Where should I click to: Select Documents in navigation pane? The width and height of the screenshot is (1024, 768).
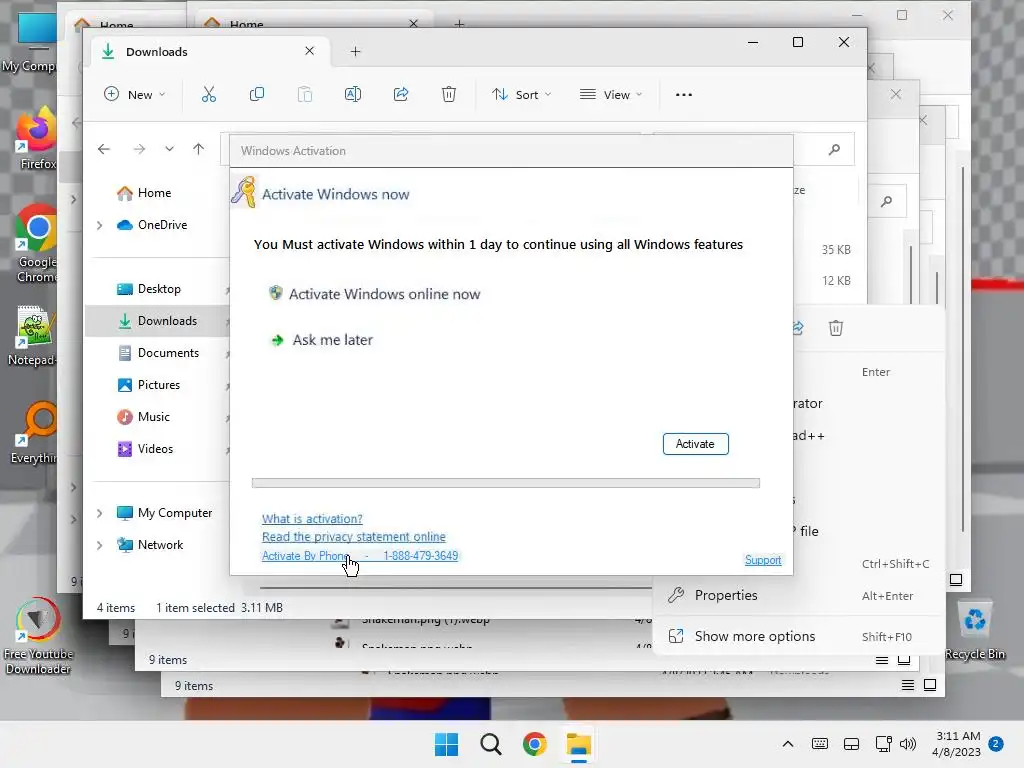coord(168,353)
